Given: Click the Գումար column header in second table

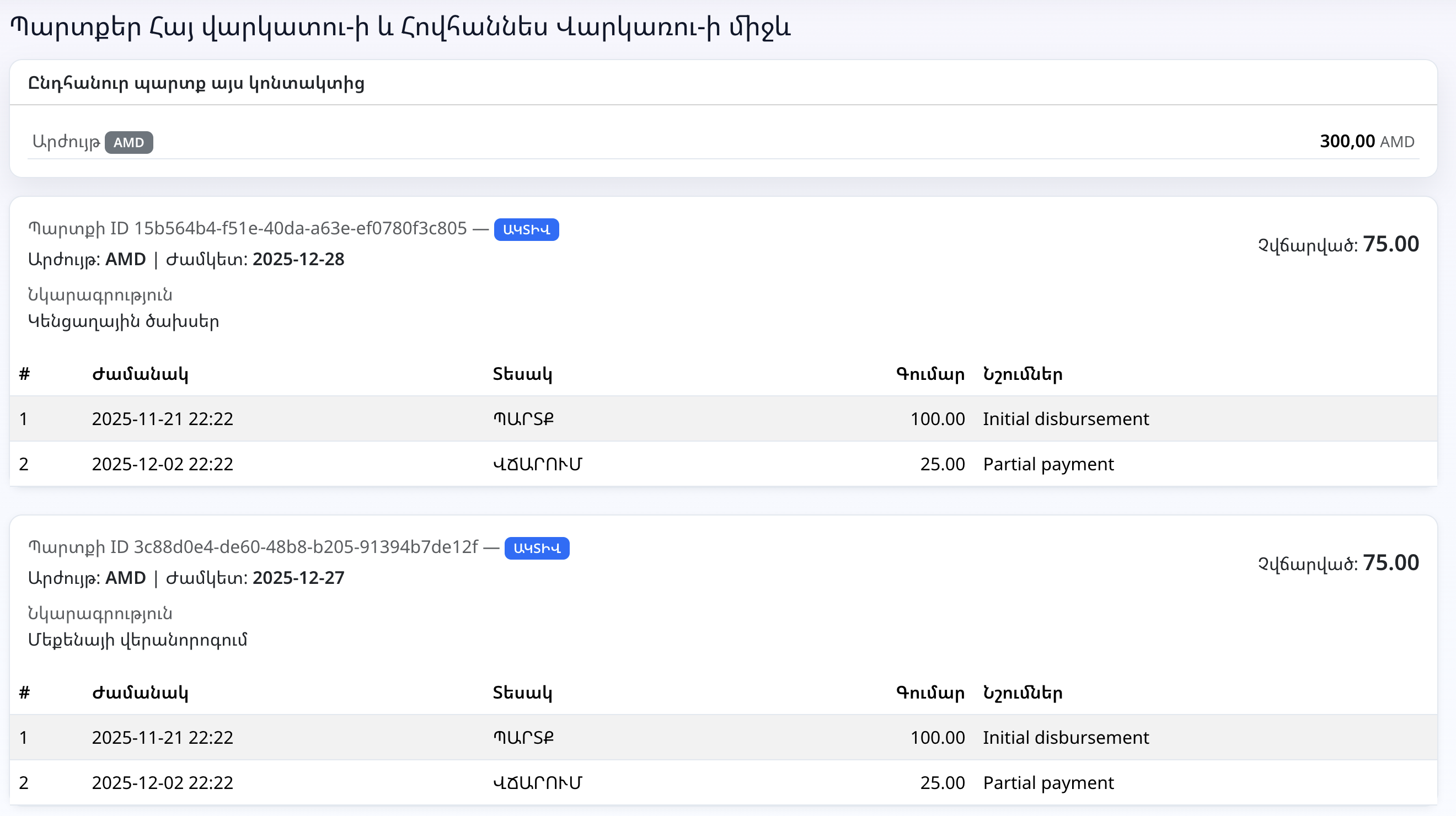Looking at the screenshot, I should [930, 694].
